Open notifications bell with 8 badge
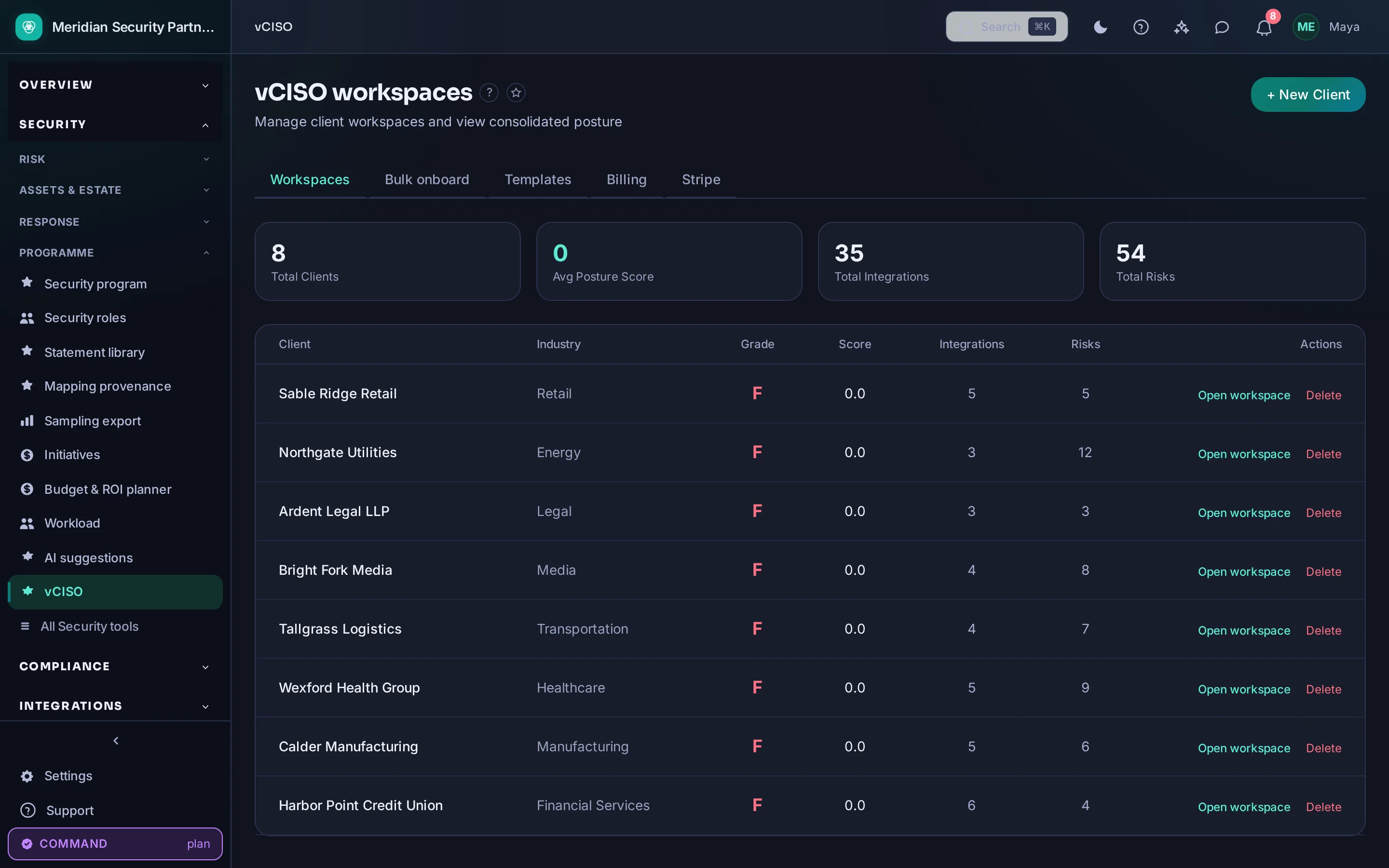 pos(1264,27)
